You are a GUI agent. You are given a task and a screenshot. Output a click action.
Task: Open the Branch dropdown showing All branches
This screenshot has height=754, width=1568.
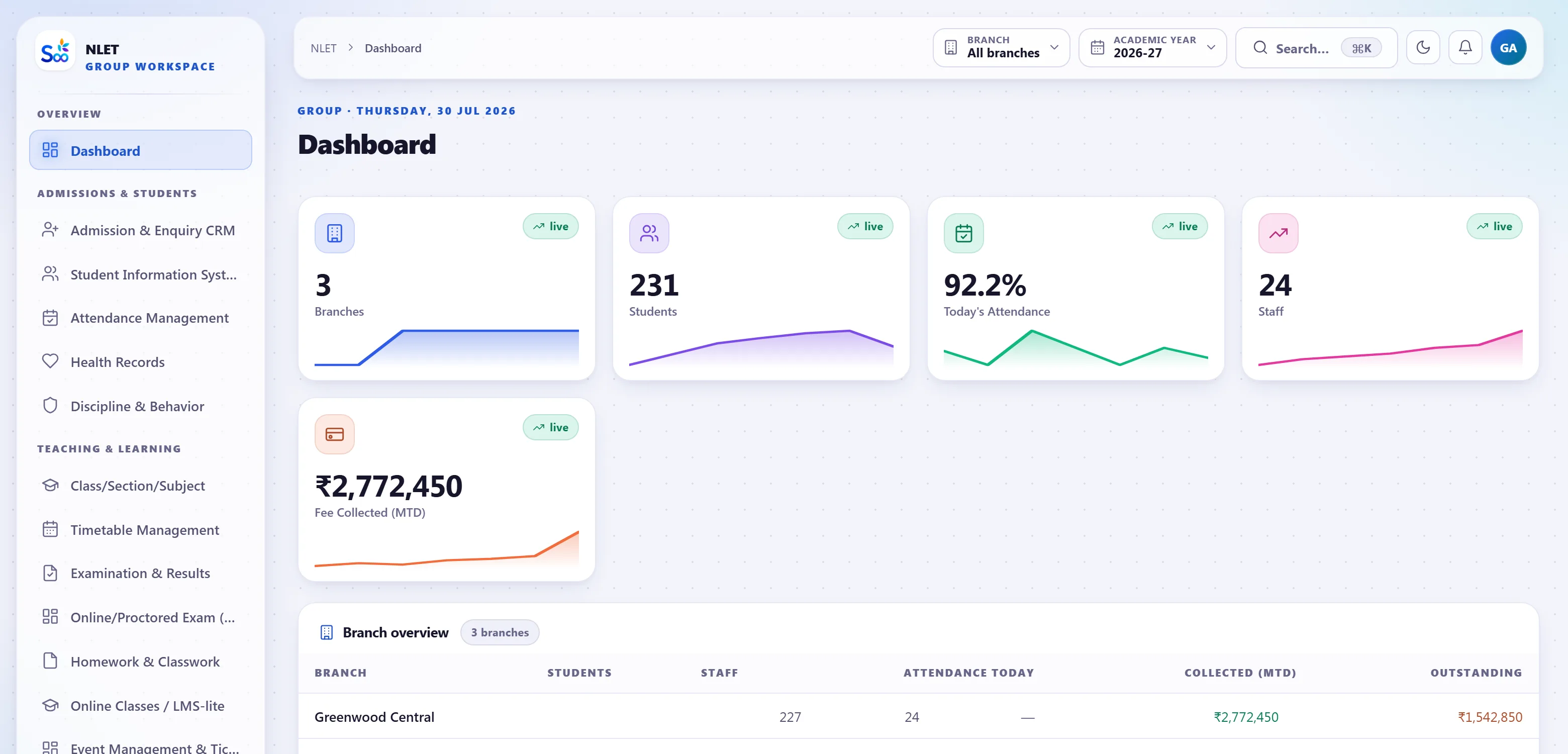coord(1001,48)
